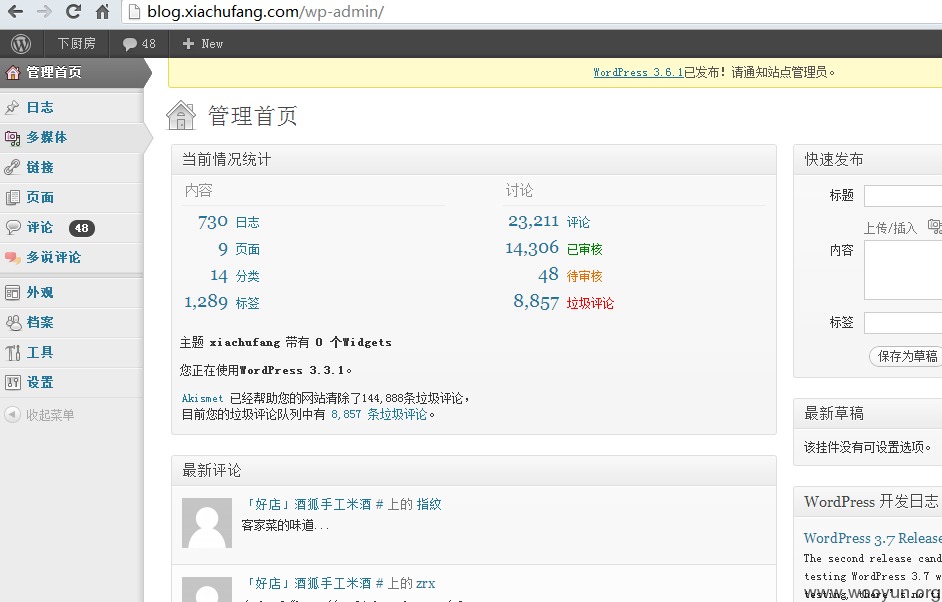Screen dimensions: 942x602
Task: Click the appearance icon for 外观
Action: 12,293
